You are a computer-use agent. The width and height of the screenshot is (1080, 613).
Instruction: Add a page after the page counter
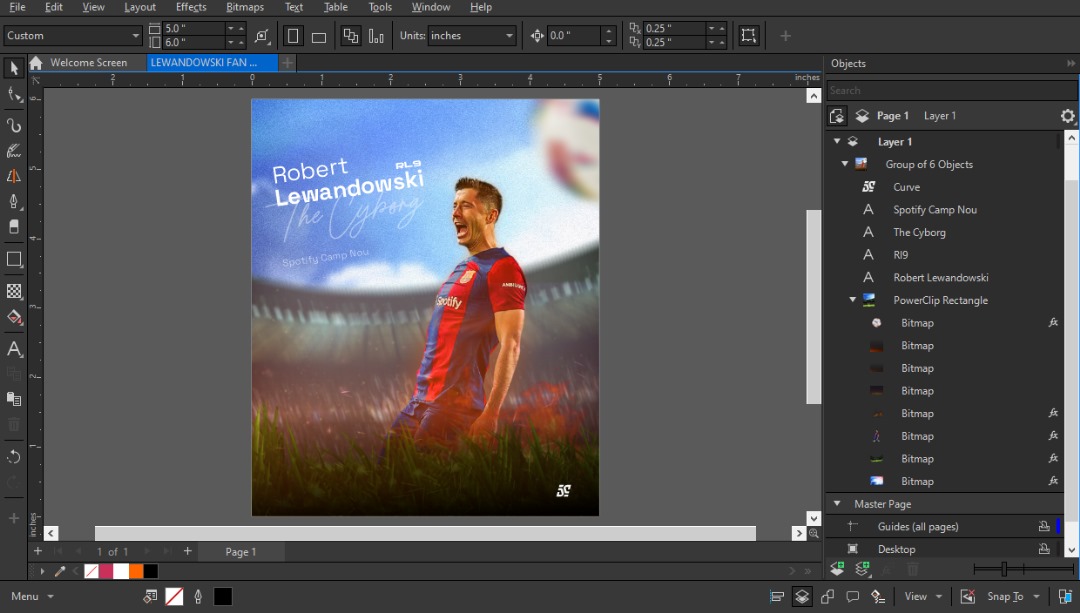click(x=187, y=551)
